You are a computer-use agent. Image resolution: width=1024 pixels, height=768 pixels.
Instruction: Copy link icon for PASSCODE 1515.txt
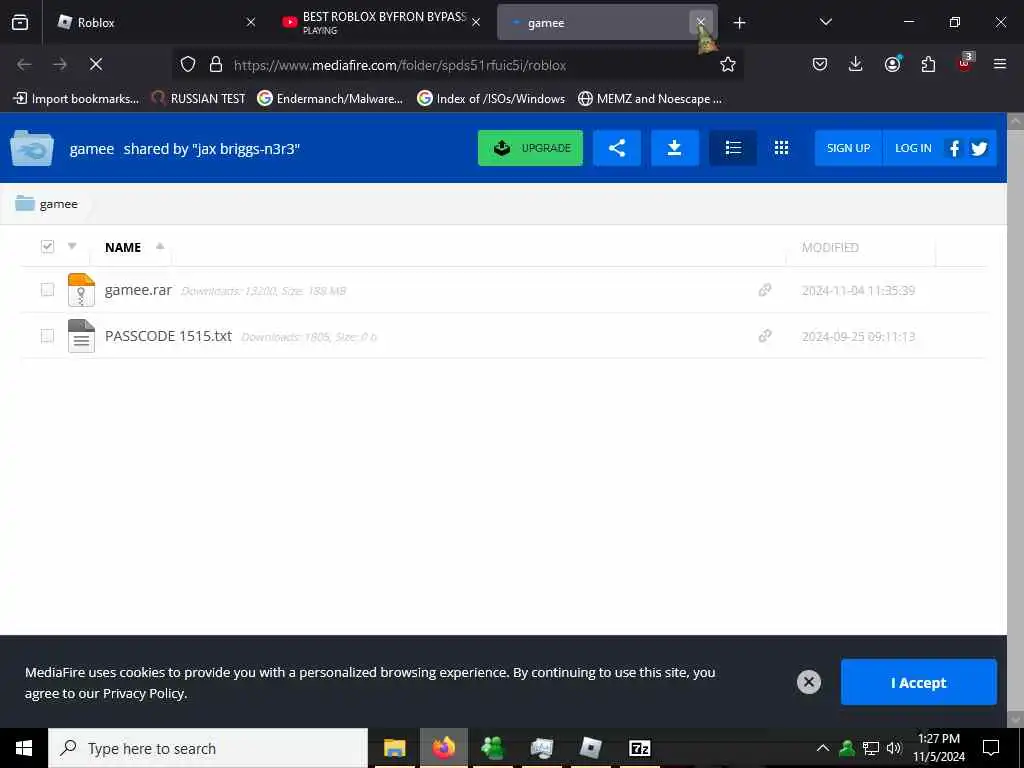click(x=765, y=336)
